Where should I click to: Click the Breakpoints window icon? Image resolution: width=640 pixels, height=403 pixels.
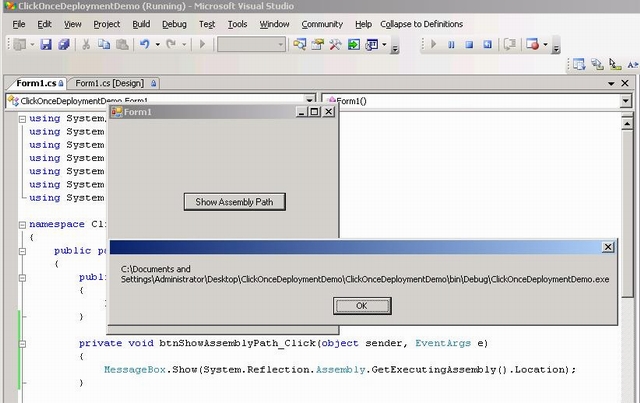pyautogui.click(x=532, y=44)
